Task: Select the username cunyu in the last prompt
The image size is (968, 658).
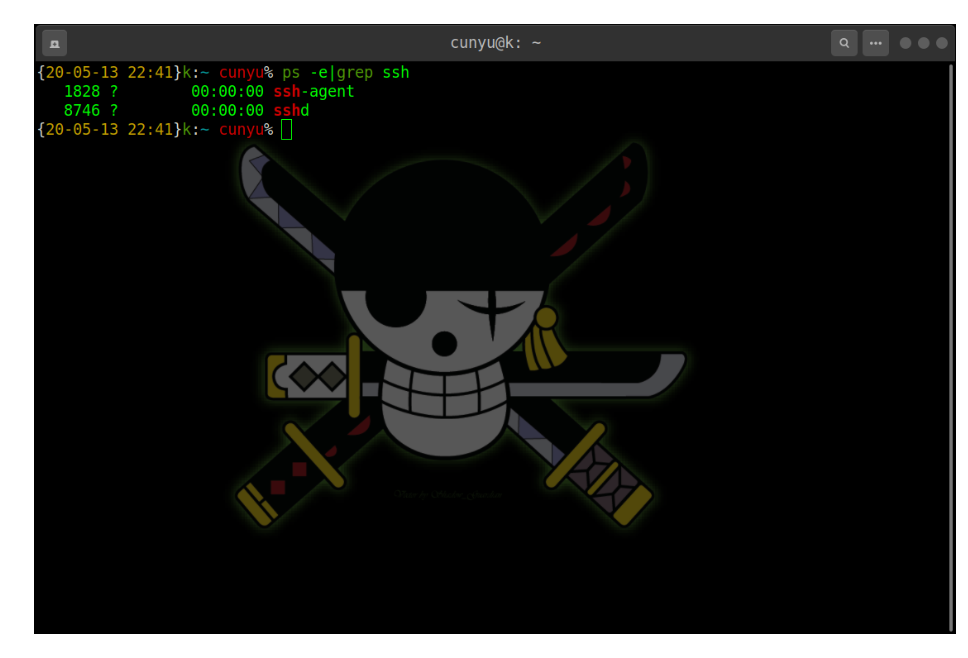Action: coord(241,129)
